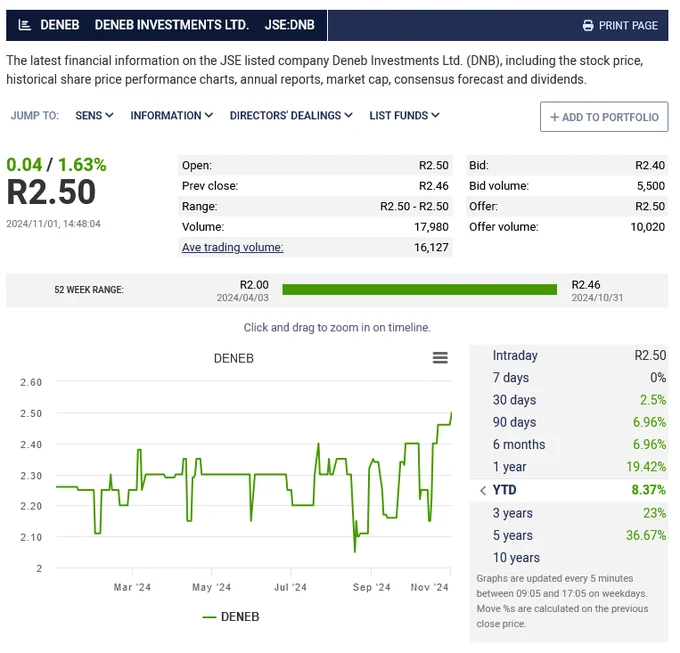Toggle the DENEB series in chart legend
680x653 pixels.
click(231, 617)
